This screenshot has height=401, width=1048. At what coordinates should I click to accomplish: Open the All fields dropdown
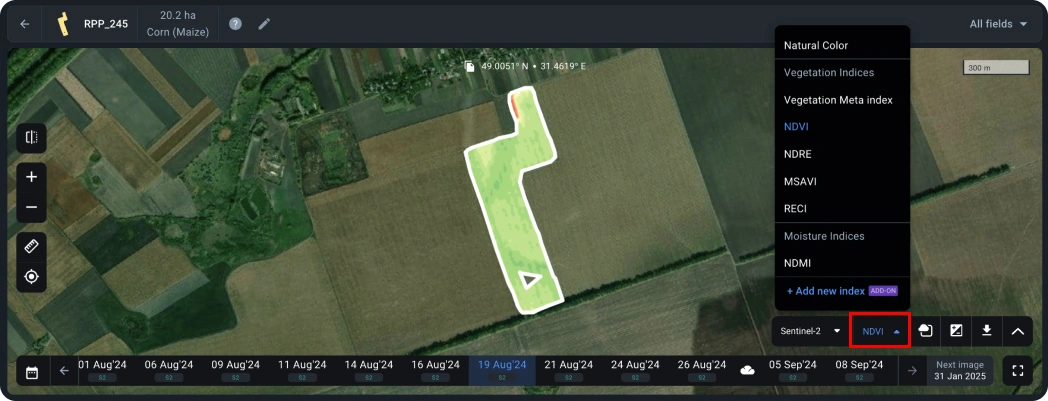(x=999, y=24)
